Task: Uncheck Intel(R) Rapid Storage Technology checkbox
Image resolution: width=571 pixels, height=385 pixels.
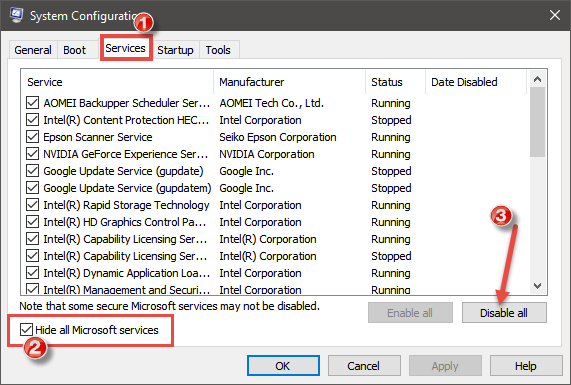Action: [32, 205]
